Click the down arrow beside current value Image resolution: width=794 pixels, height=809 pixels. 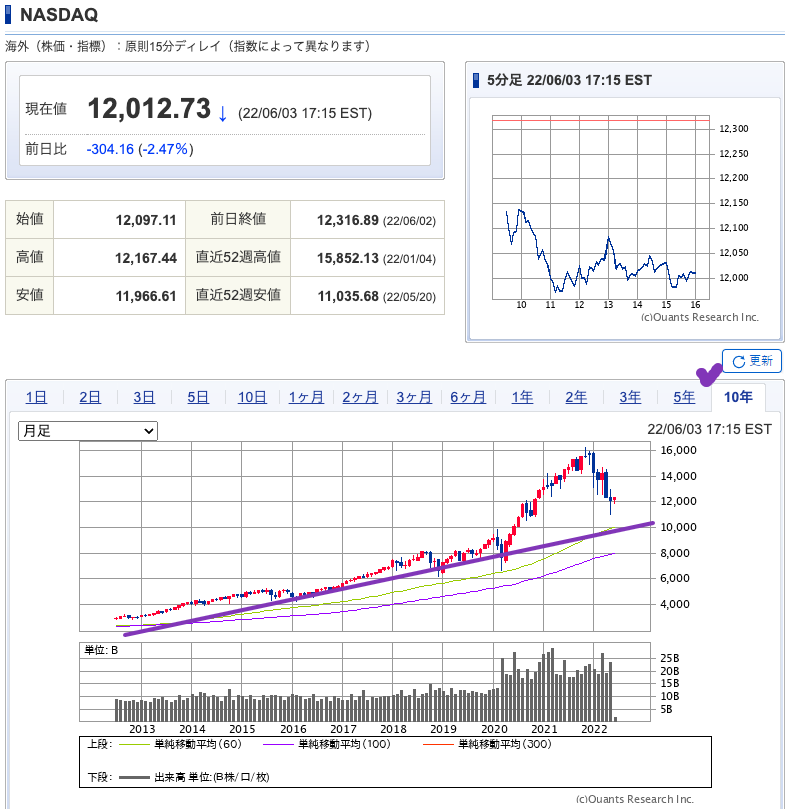(222, 114)
